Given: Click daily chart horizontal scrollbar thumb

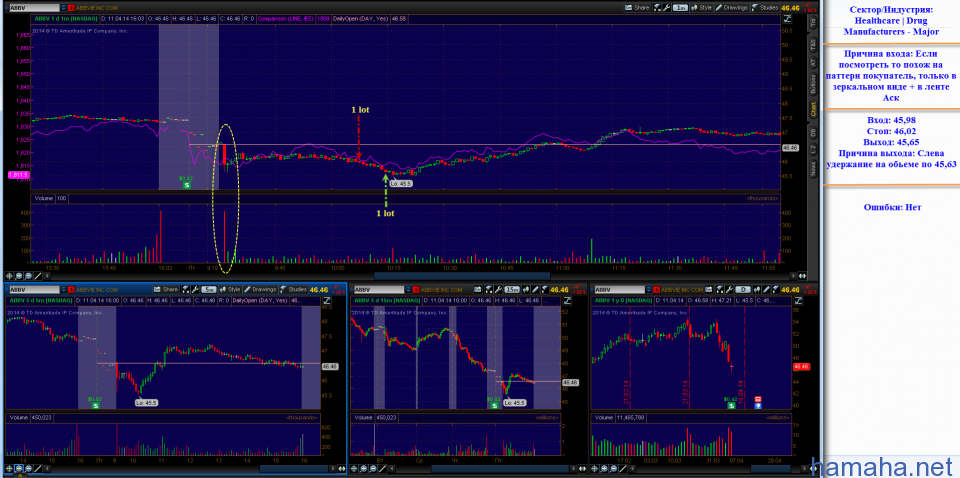Looking at the screenshot, I should click(771, 468).
